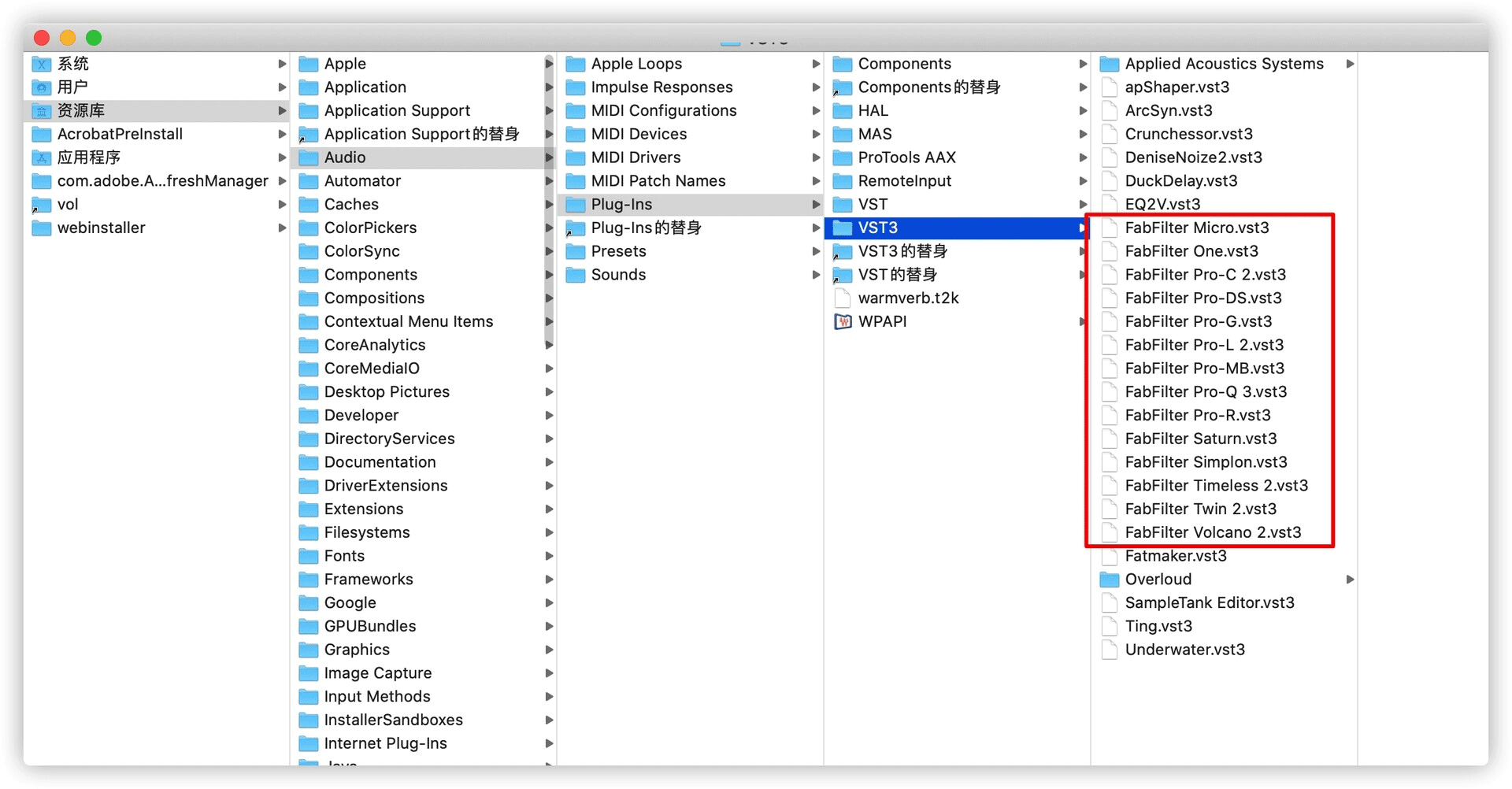Click the ProTools AAX folder icon

[x=843, y=157]
